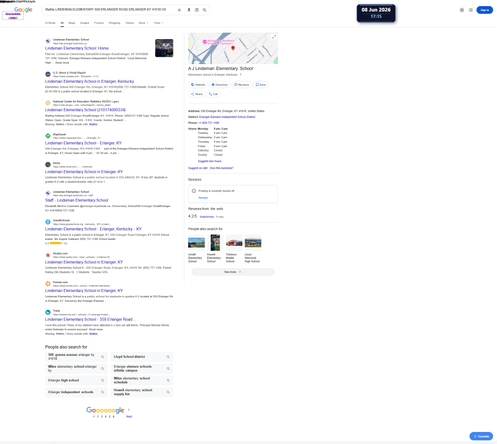Submit query with magnifier icon in search bar
The height and width of the screenshot is (444, 500).
pyautogui.click(x=204, y=10)
